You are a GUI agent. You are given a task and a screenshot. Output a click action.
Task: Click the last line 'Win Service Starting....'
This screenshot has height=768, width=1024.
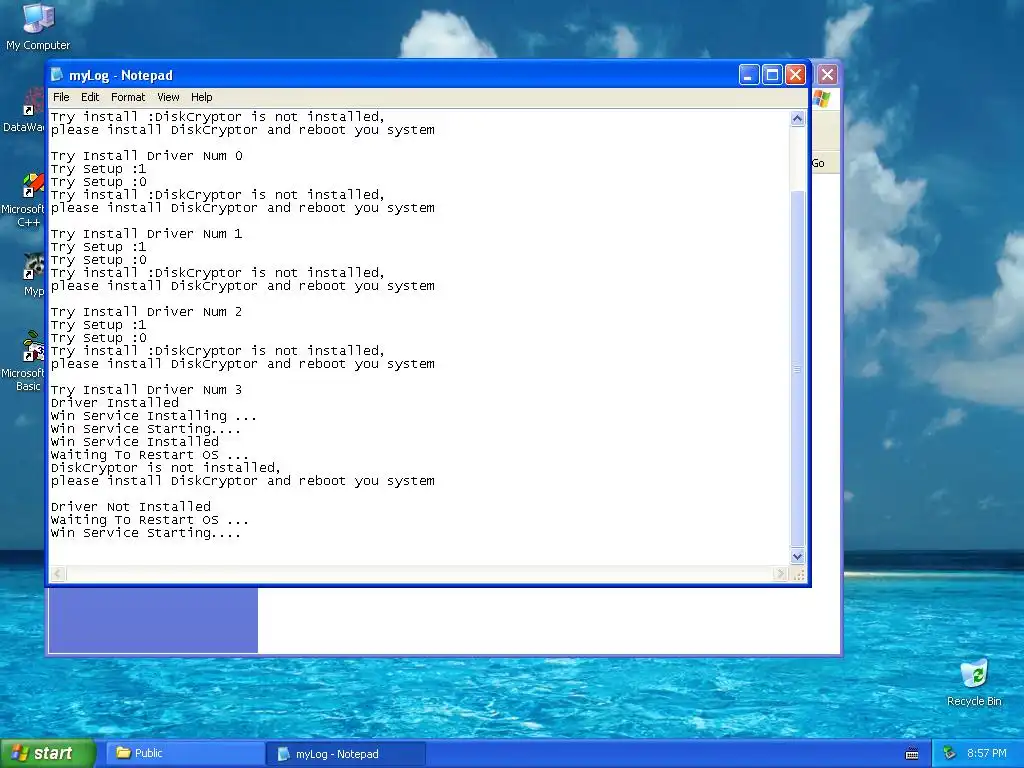click(x=146, y=533)
